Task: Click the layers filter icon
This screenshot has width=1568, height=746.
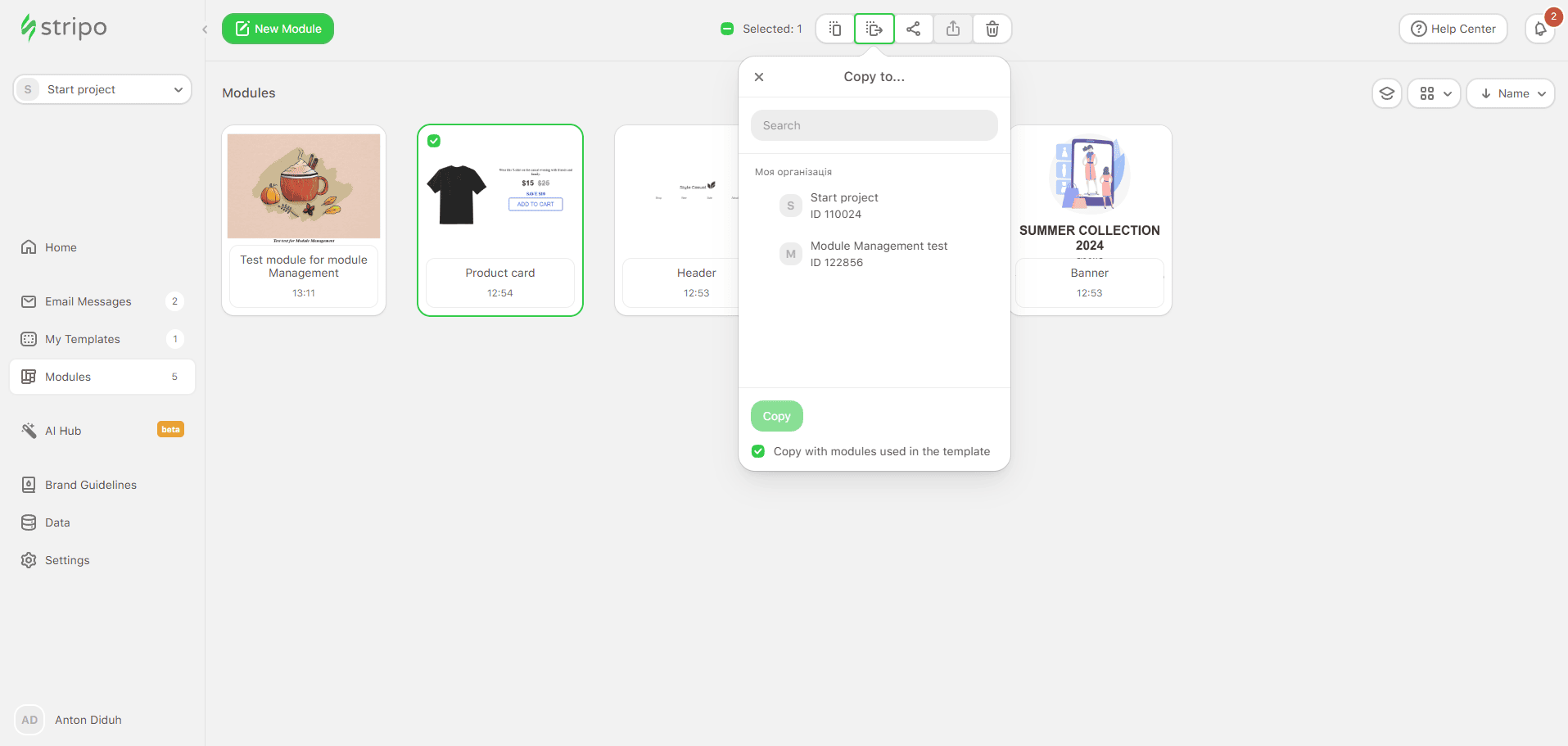Action: (x=1386, y=93)
